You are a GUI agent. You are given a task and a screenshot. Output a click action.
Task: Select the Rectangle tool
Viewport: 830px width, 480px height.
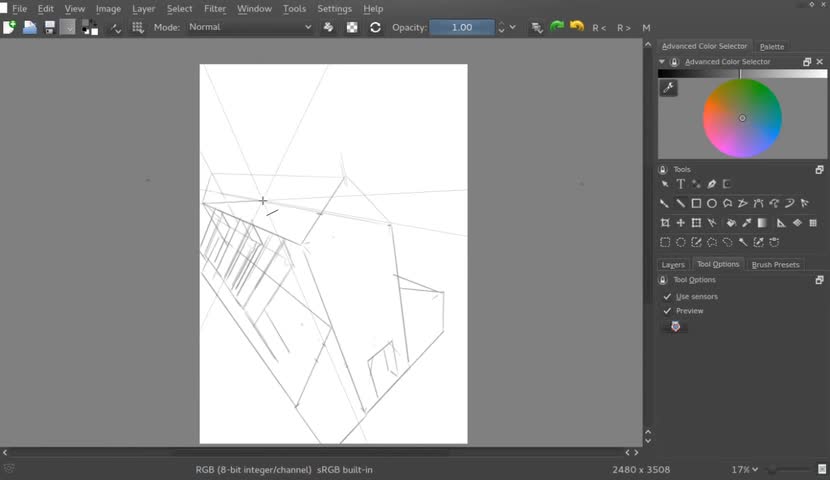tap(696, 203)
